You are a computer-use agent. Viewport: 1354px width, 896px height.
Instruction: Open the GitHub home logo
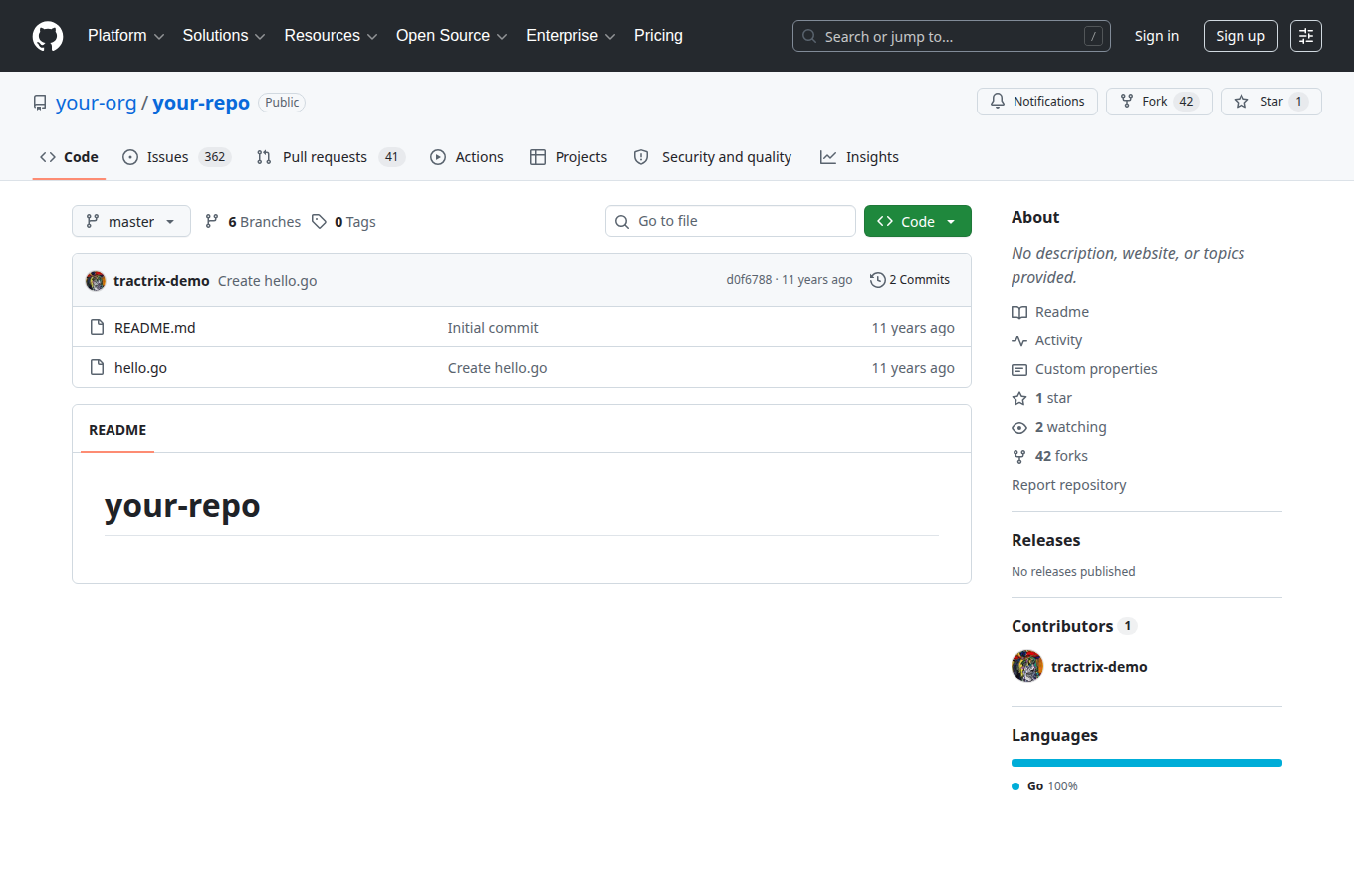coord(48,36)
